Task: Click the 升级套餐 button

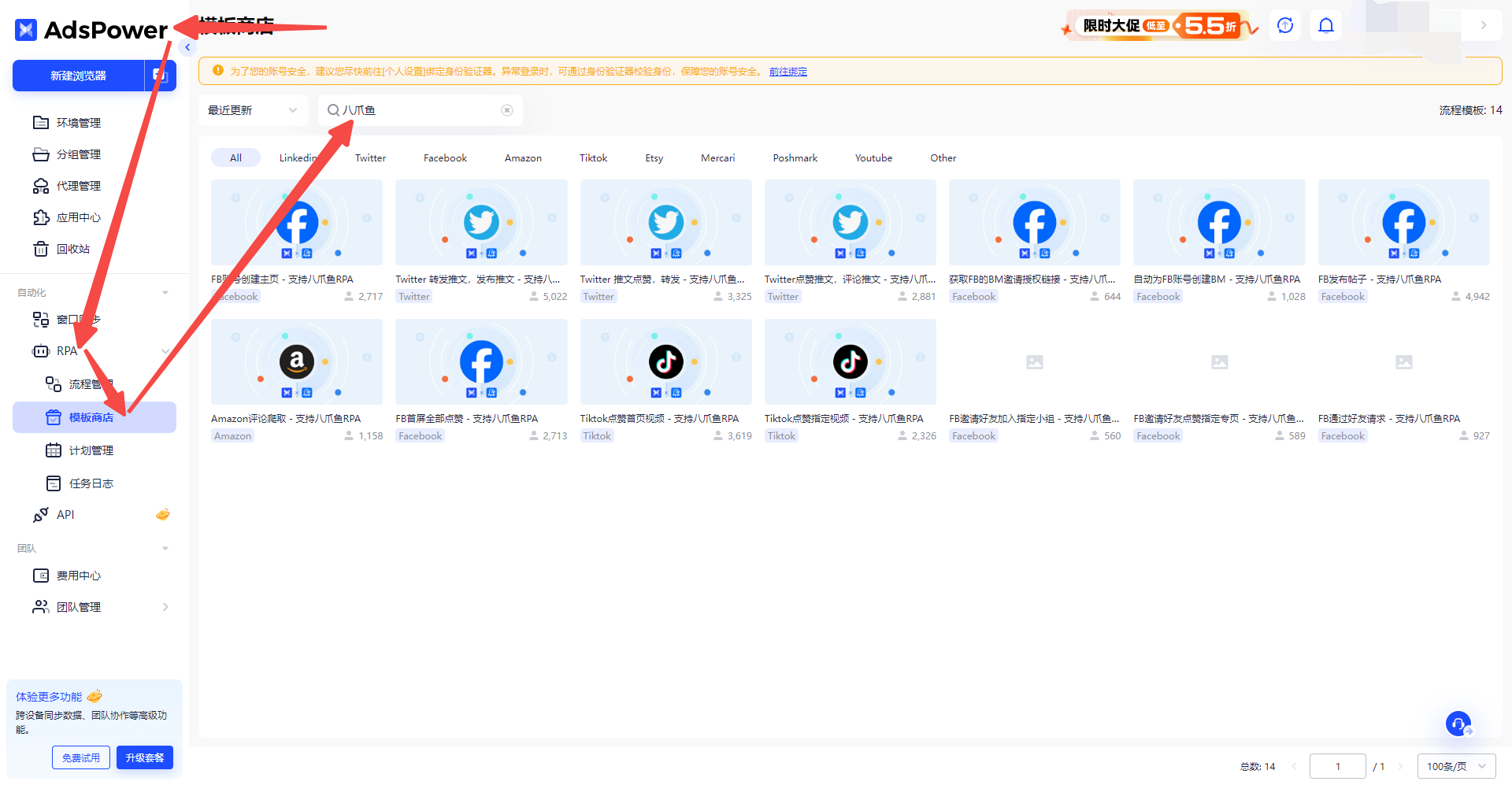Action: (145, 757)
